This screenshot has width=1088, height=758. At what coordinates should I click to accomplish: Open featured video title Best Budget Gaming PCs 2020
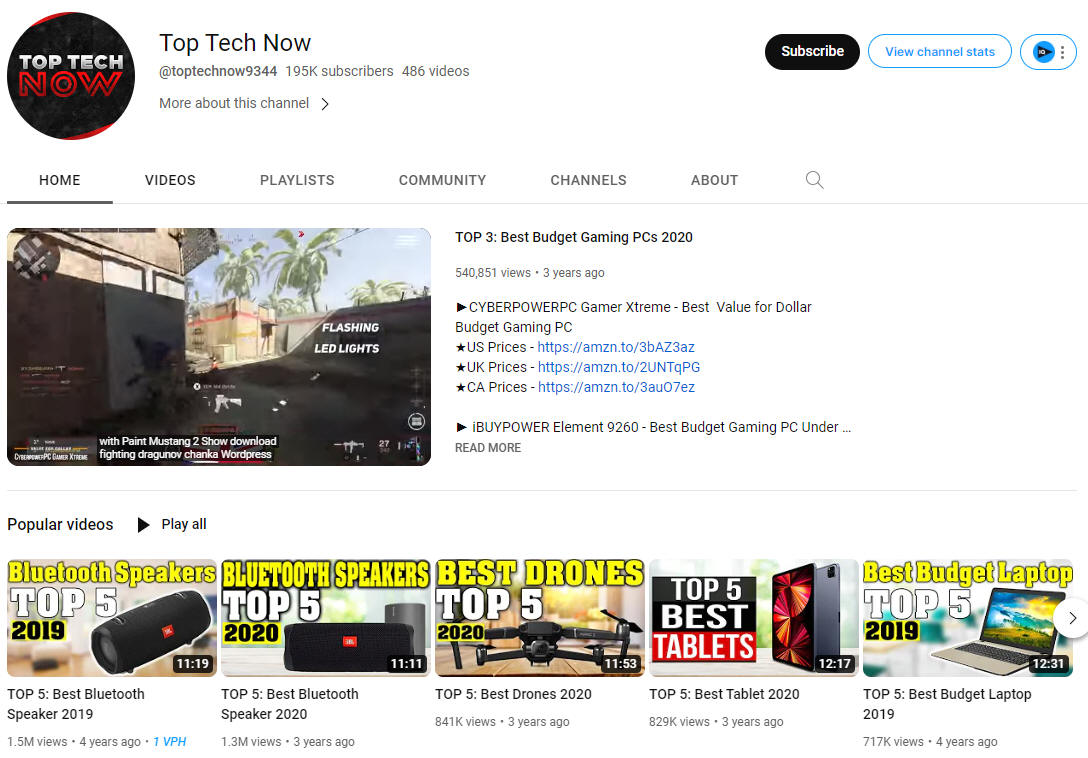click(x=574, y=237)
